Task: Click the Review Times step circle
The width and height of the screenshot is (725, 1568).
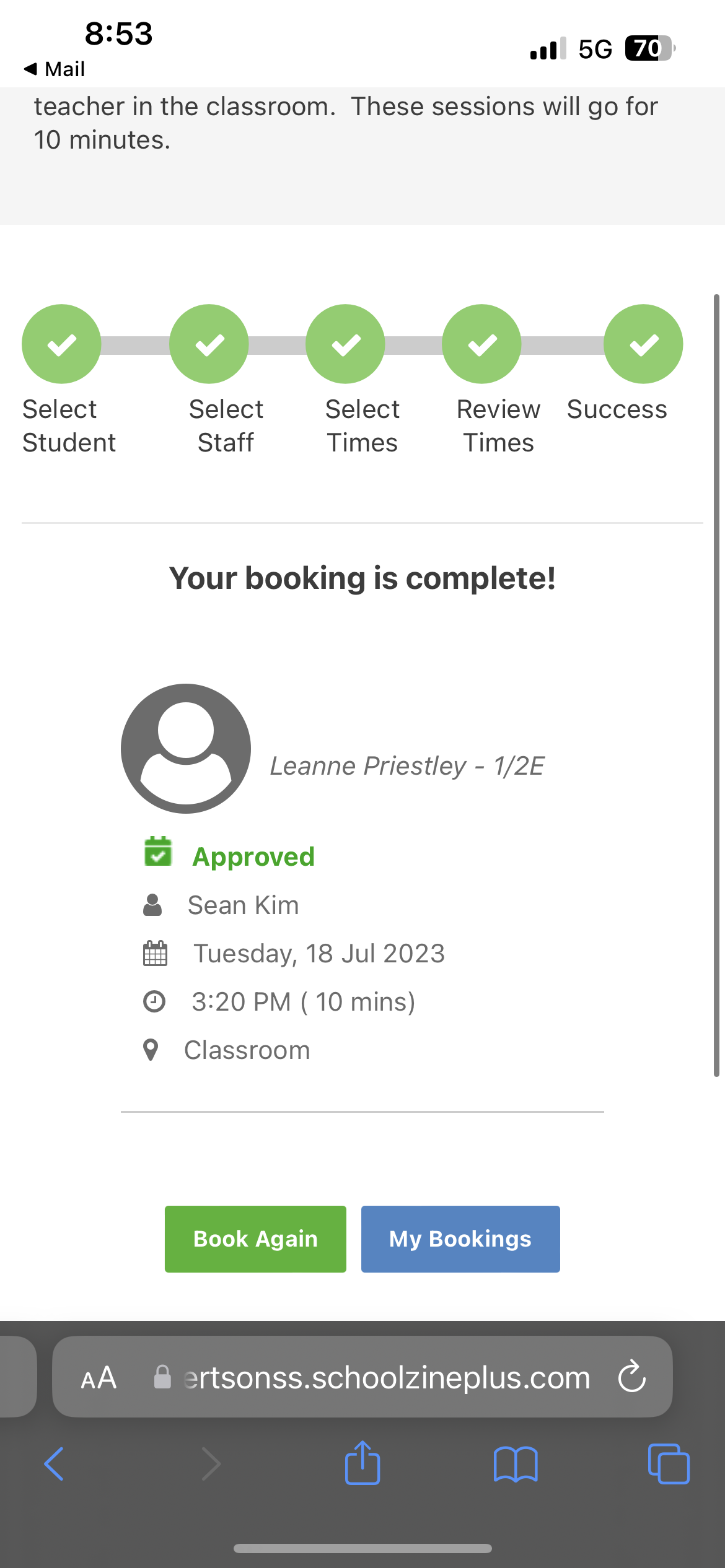Action: point(481,344)
